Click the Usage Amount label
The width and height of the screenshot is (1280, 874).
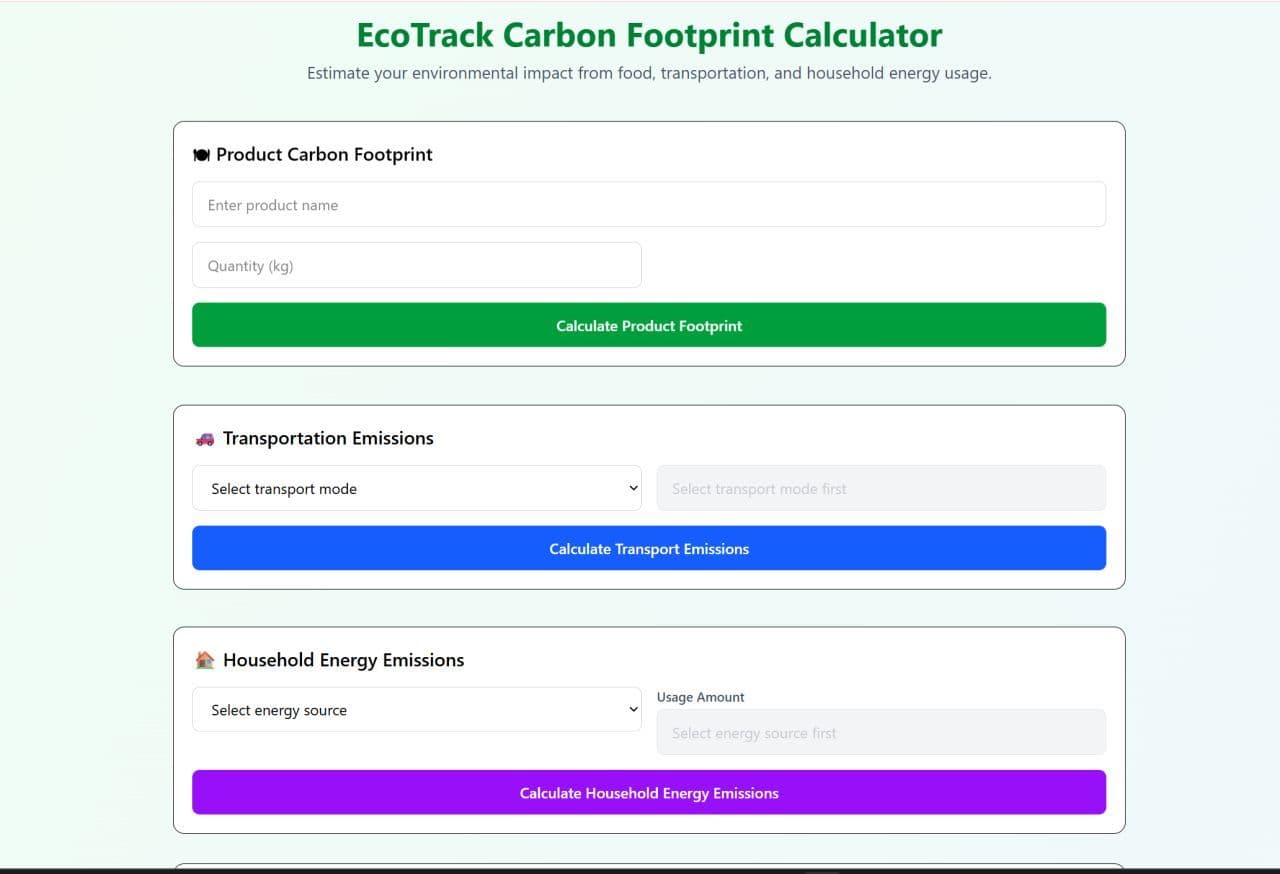[700, 697]
